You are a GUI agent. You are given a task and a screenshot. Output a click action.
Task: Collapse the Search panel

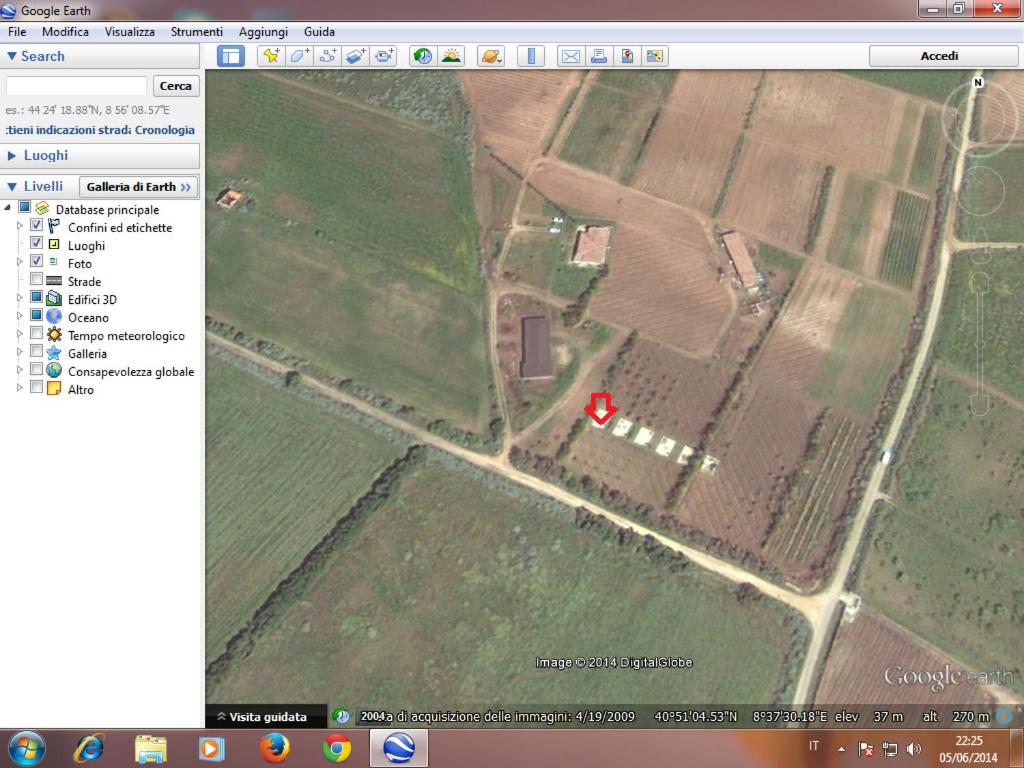coord(12,56)
